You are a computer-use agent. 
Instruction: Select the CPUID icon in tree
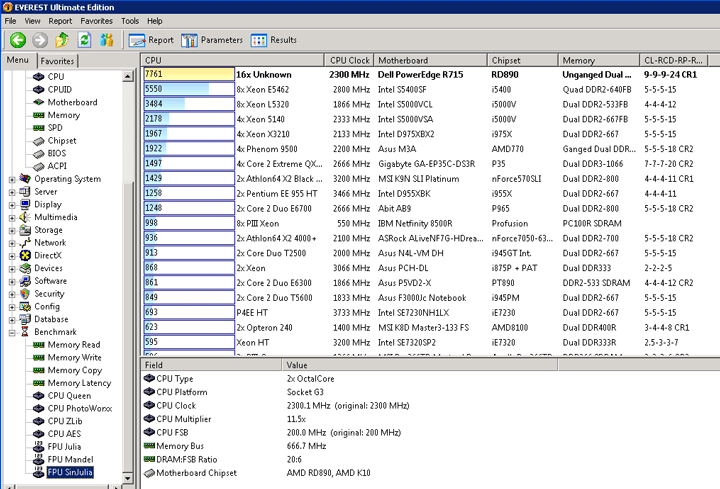click(39, 90)
